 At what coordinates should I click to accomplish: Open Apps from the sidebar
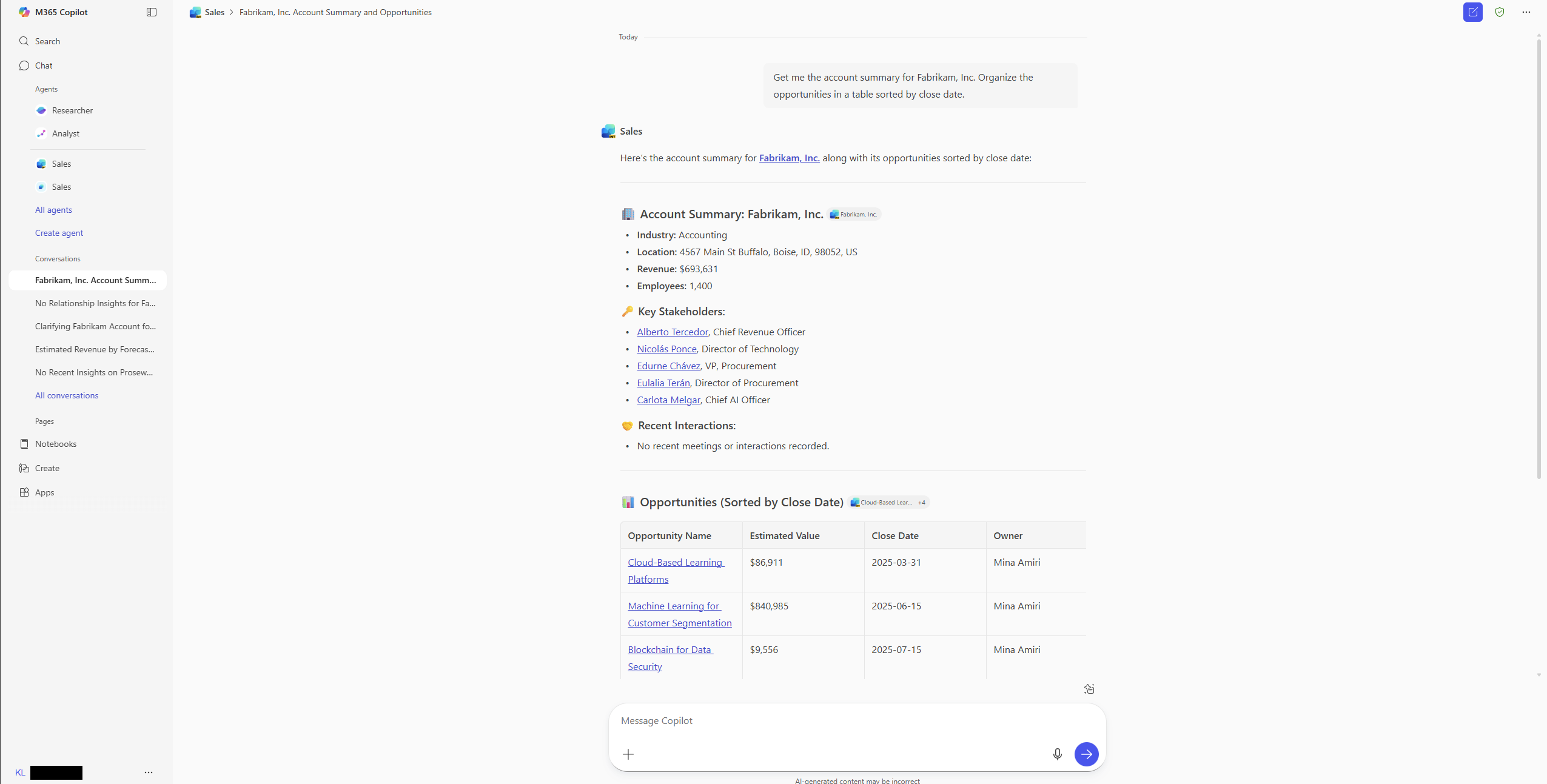pyautogui.click(x=44, y=492)
